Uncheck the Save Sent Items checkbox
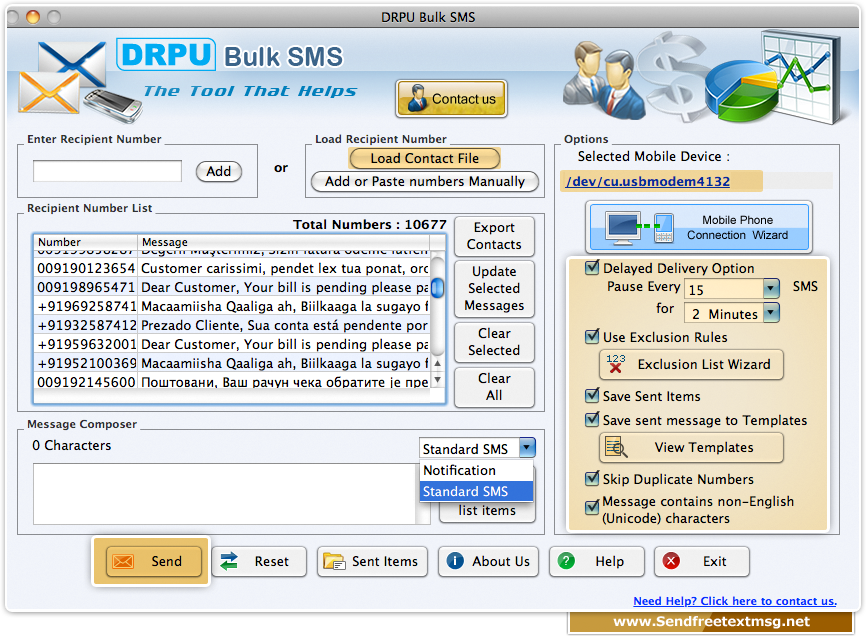The width and height of the screenshot is (866, 636). click(x=592, y=395)
